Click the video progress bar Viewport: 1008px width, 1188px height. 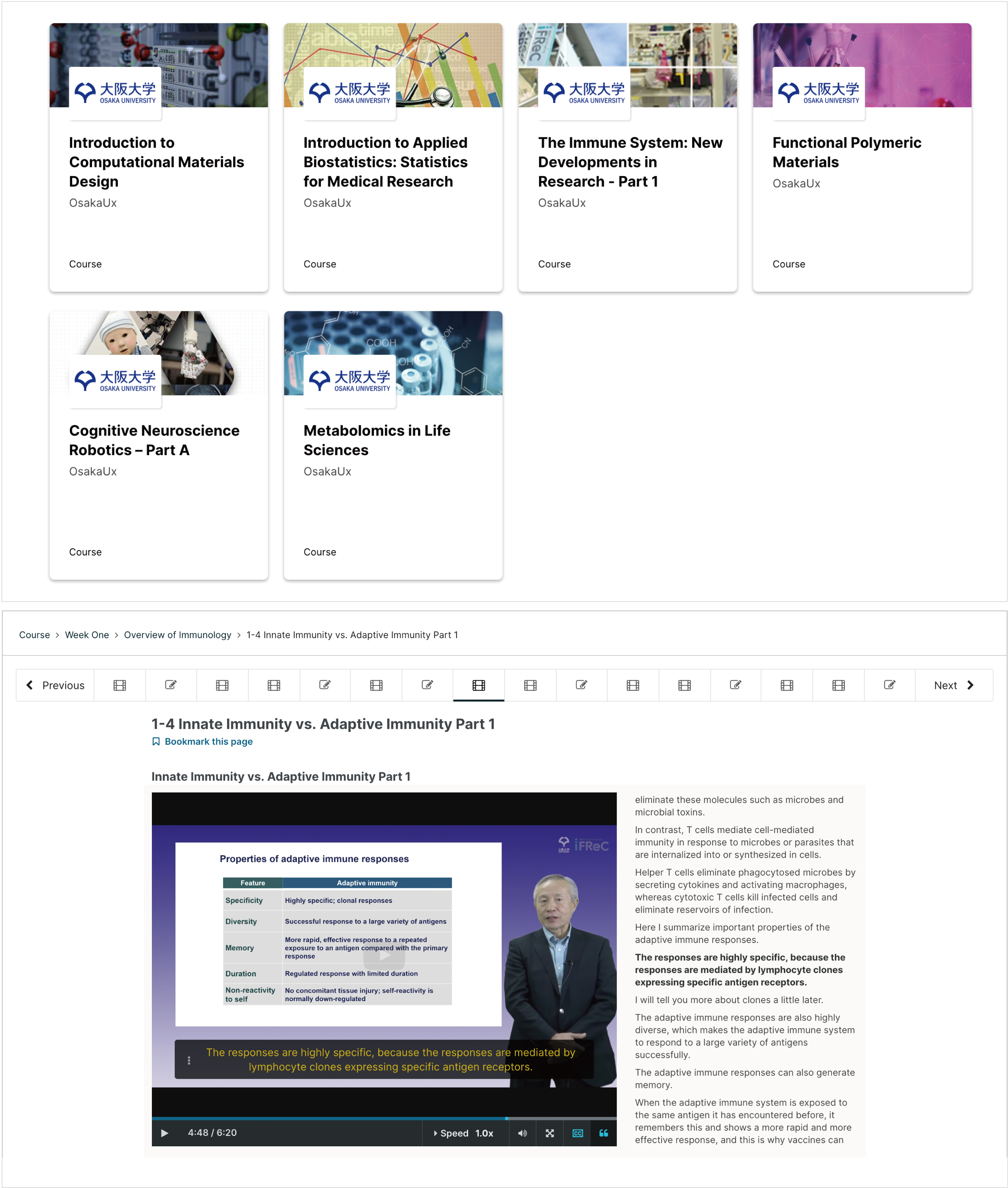click(x=384, y=1118)
